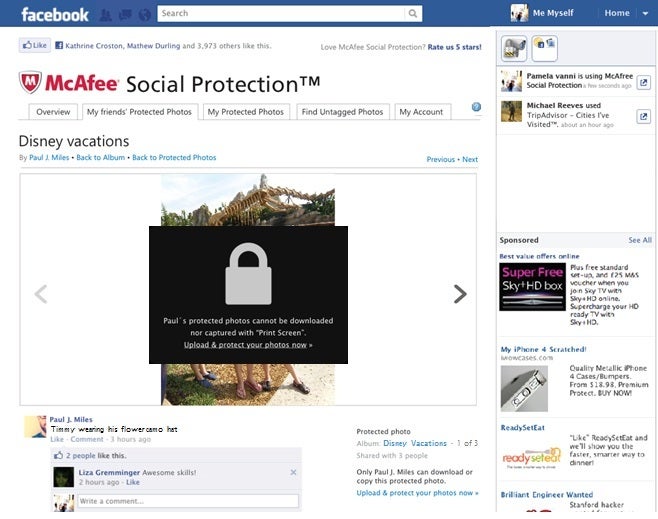Image resolution: width=658 pixels, height=519 pixels.
Task: Like Paul's photo caption
Action: 57,439
